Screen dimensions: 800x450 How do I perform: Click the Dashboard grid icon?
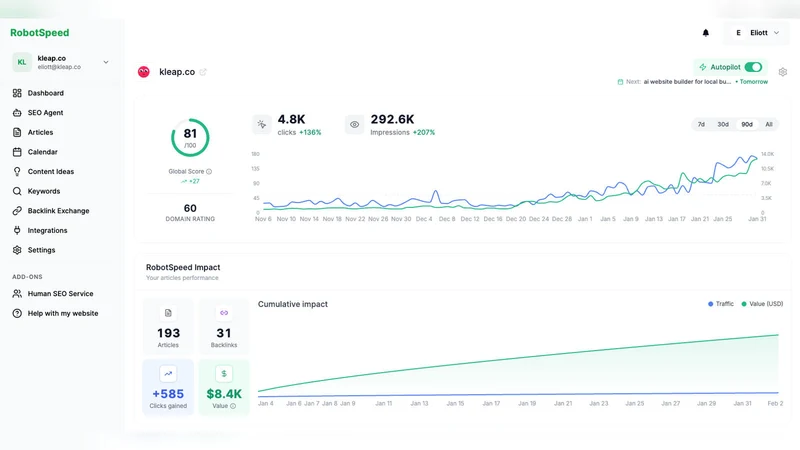pos(17,93)
